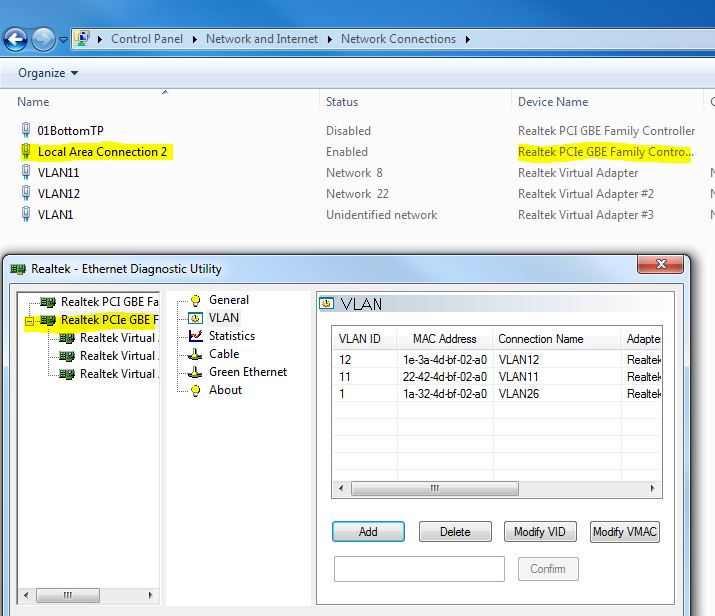
Task: Select the VLAN11 row in VLAN table
Action: (497, 377)
